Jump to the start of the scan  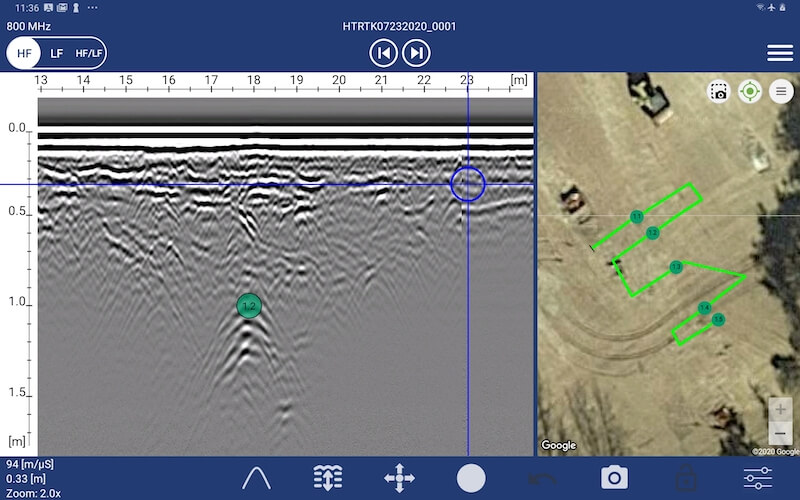tap(384, 53)
